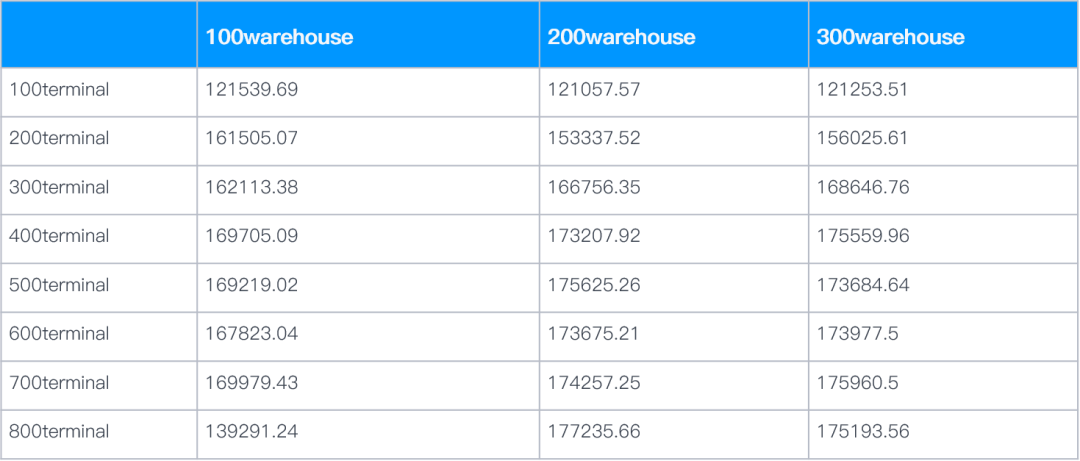Select the 100terminal row label
The height and width of the screenshot is (461, 1080).
click(x=59, y=90)
